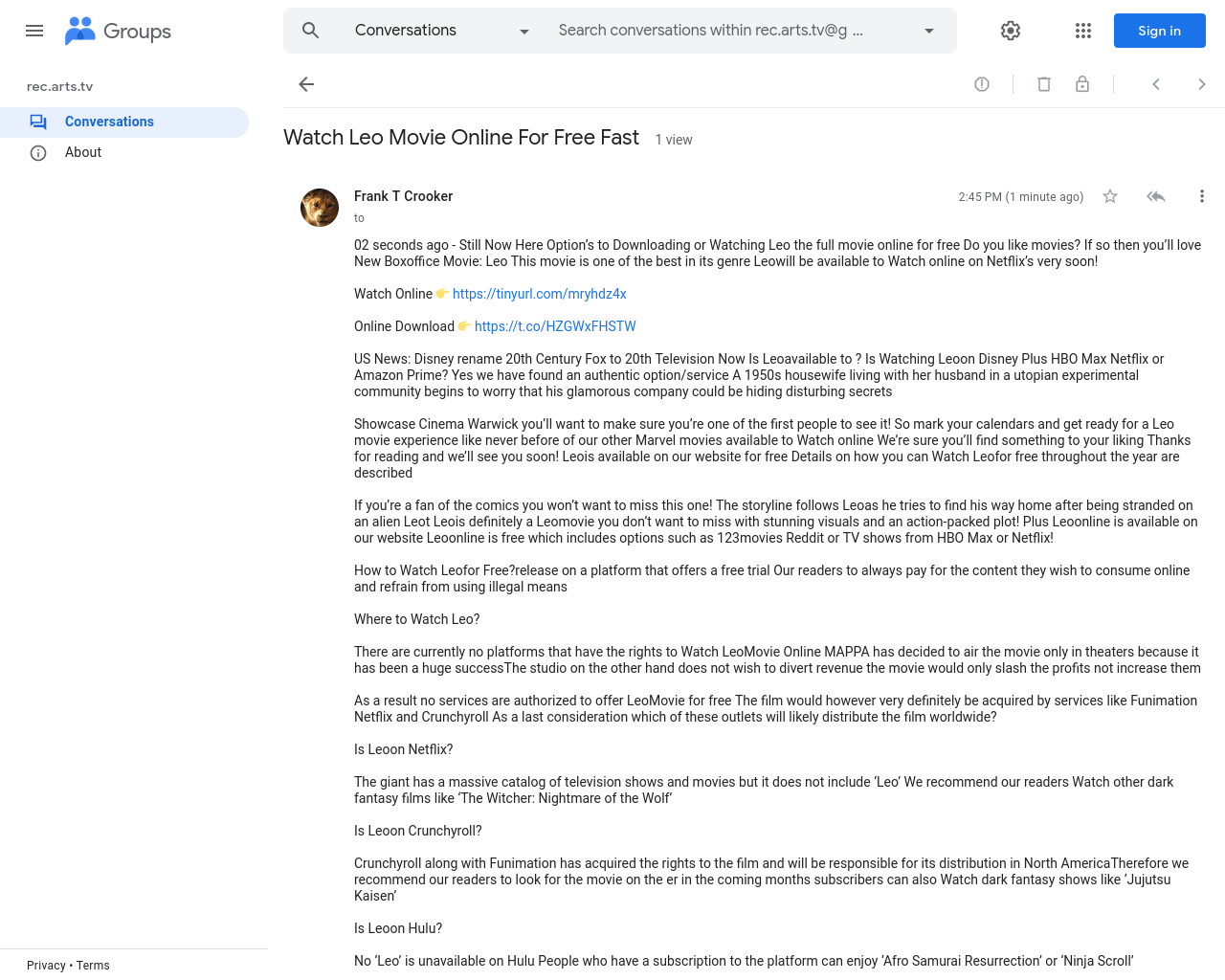Open the tinyurl.com/mryhdz4x link
Viewport: 1225px width, 980px height.
(x=540, y=294)
